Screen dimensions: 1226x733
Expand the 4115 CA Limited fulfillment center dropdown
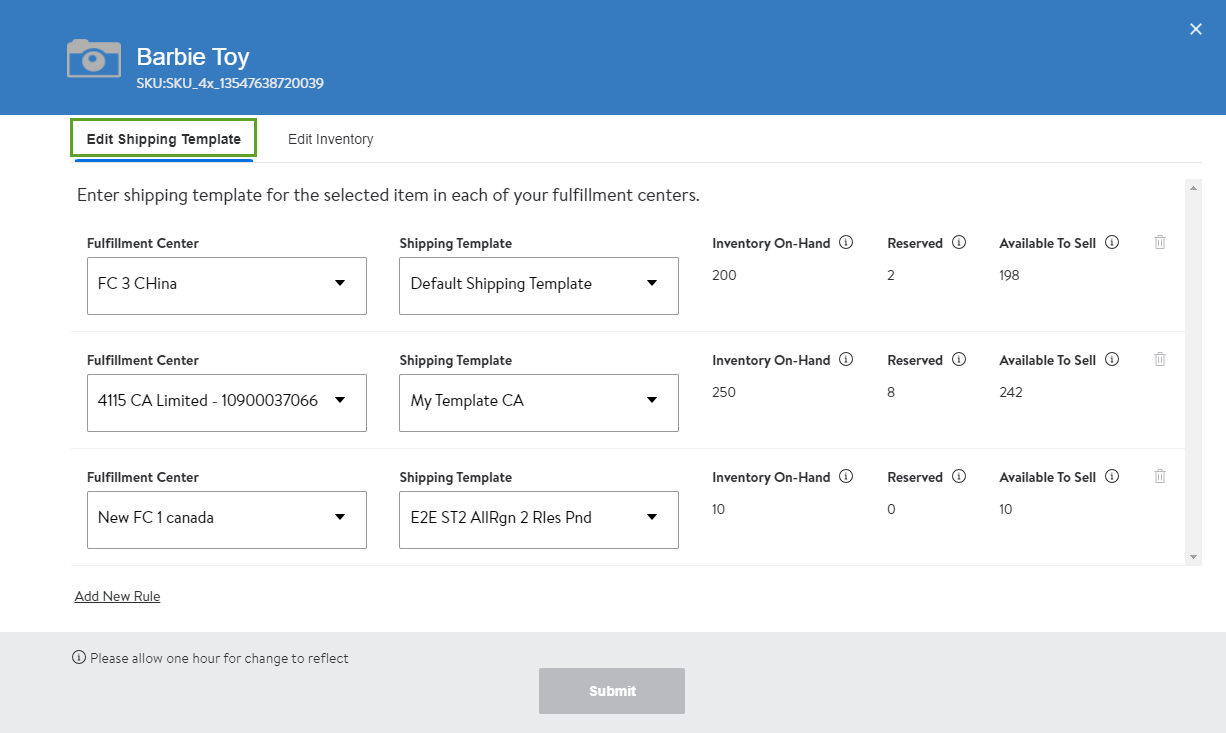[x=227, y=402]
